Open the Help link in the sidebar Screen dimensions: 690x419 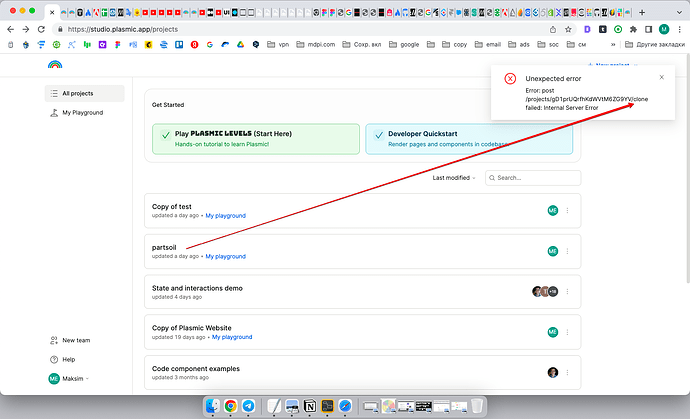pyautogui.click(x=68, y=359)
